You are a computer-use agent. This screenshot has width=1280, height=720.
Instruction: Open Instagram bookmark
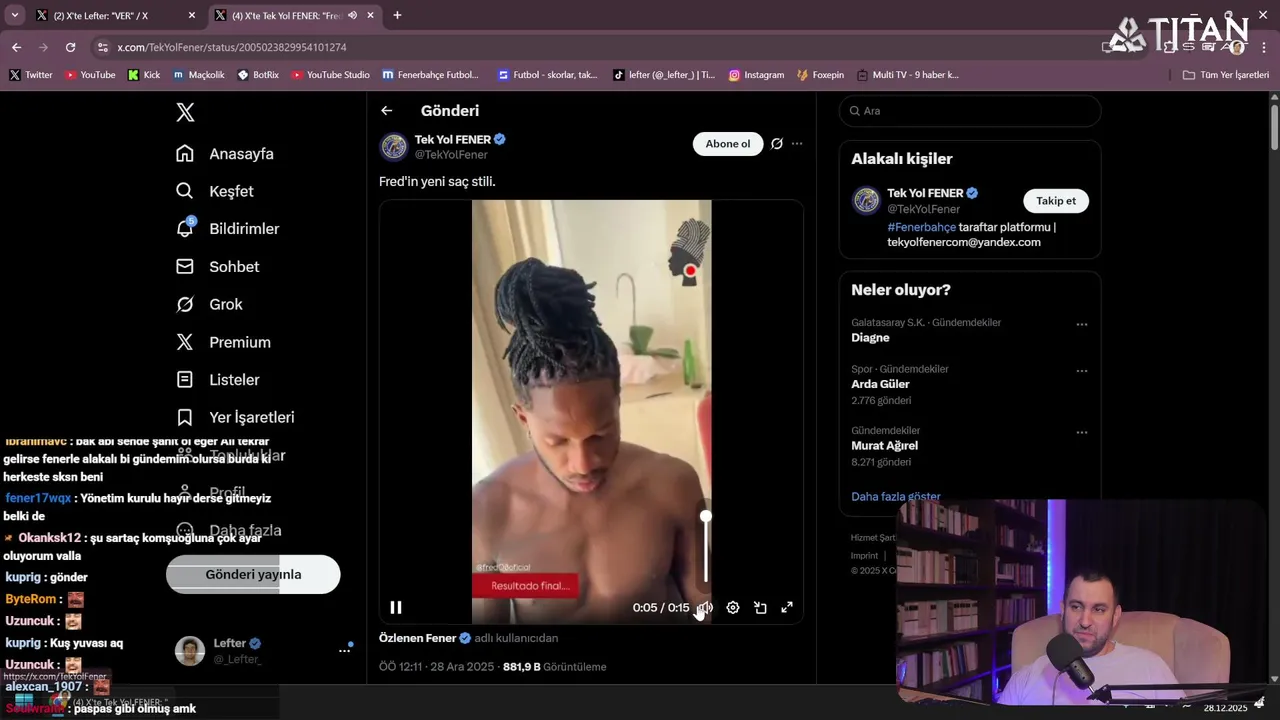pos(756,75)
